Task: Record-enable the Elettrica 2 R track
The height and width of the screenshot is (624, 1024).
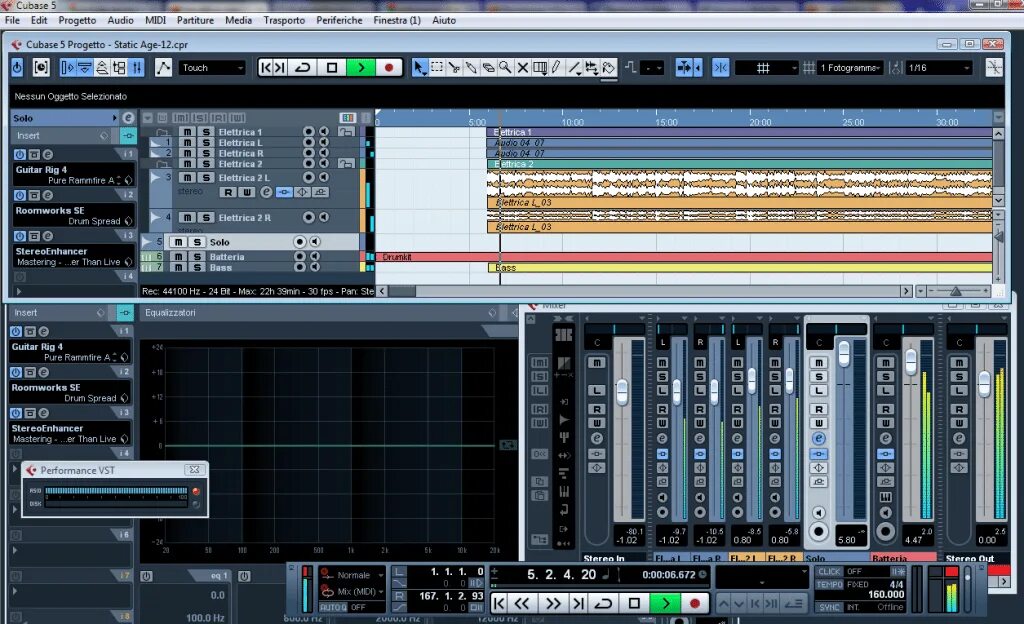Action: 308,217
